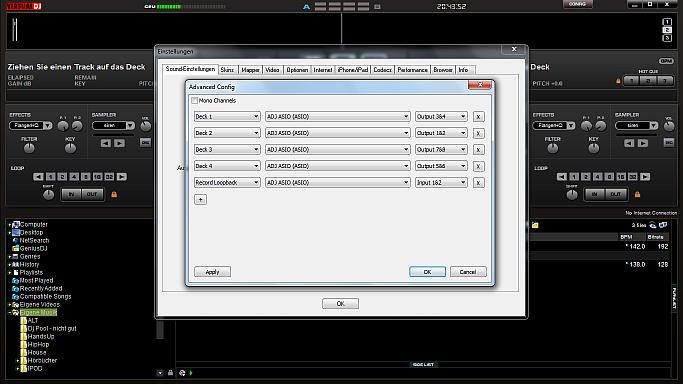Adjust the left deck Filter knob
The image size is (683, 384).
tap(29, 148)
